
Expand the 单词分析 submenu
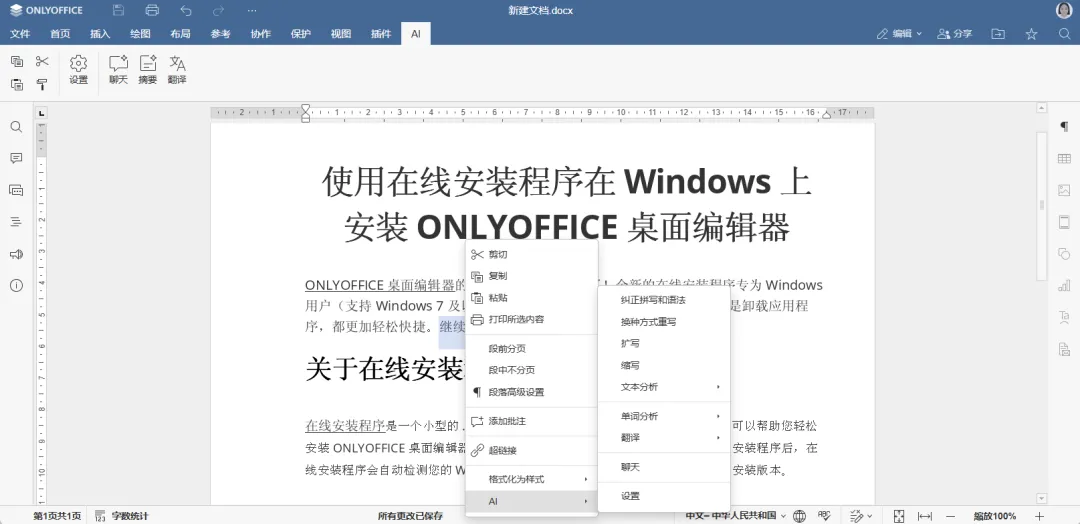click(664, 416)
